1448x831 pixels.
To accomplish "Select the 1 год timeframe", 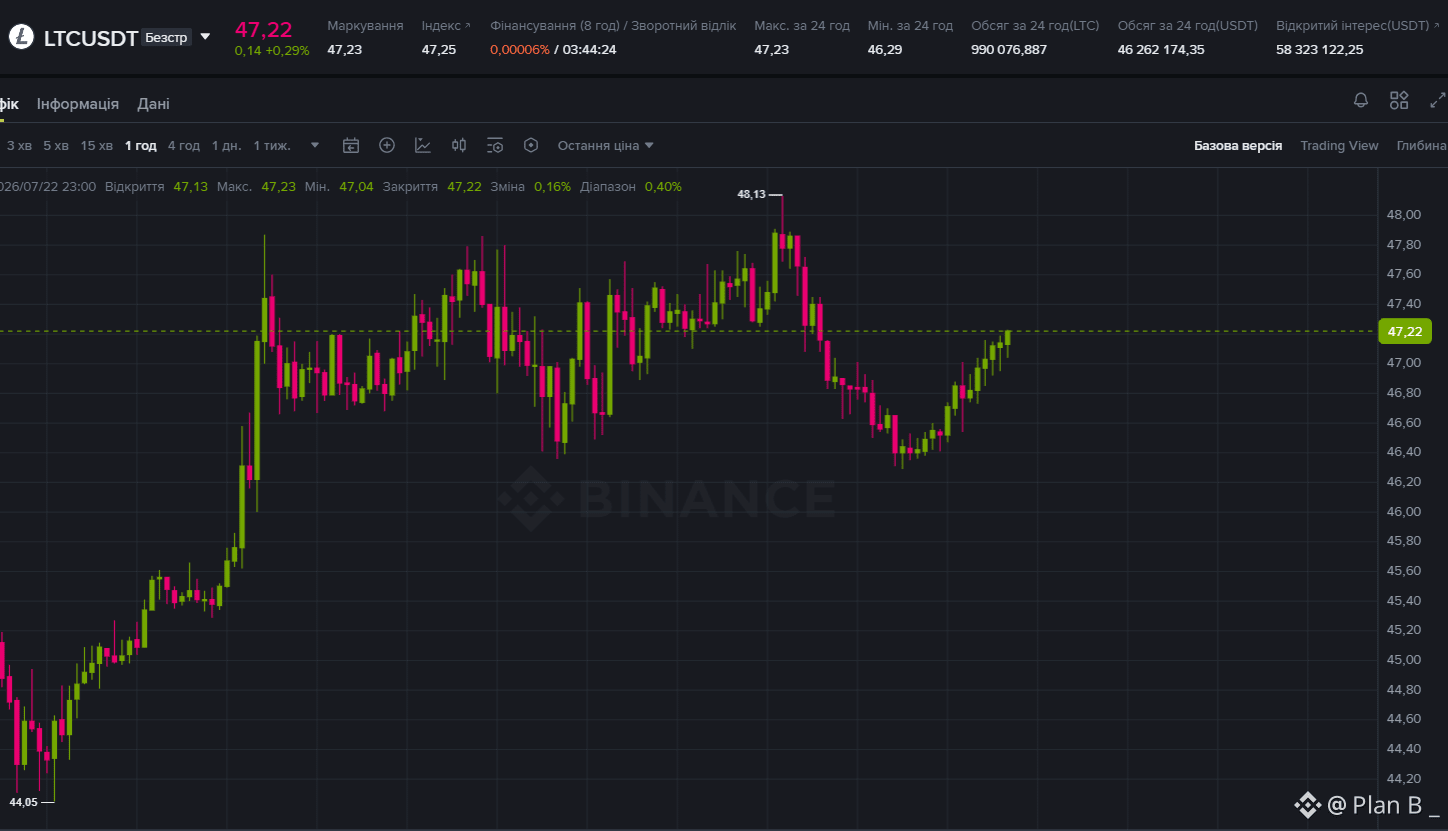I will 141,145.
